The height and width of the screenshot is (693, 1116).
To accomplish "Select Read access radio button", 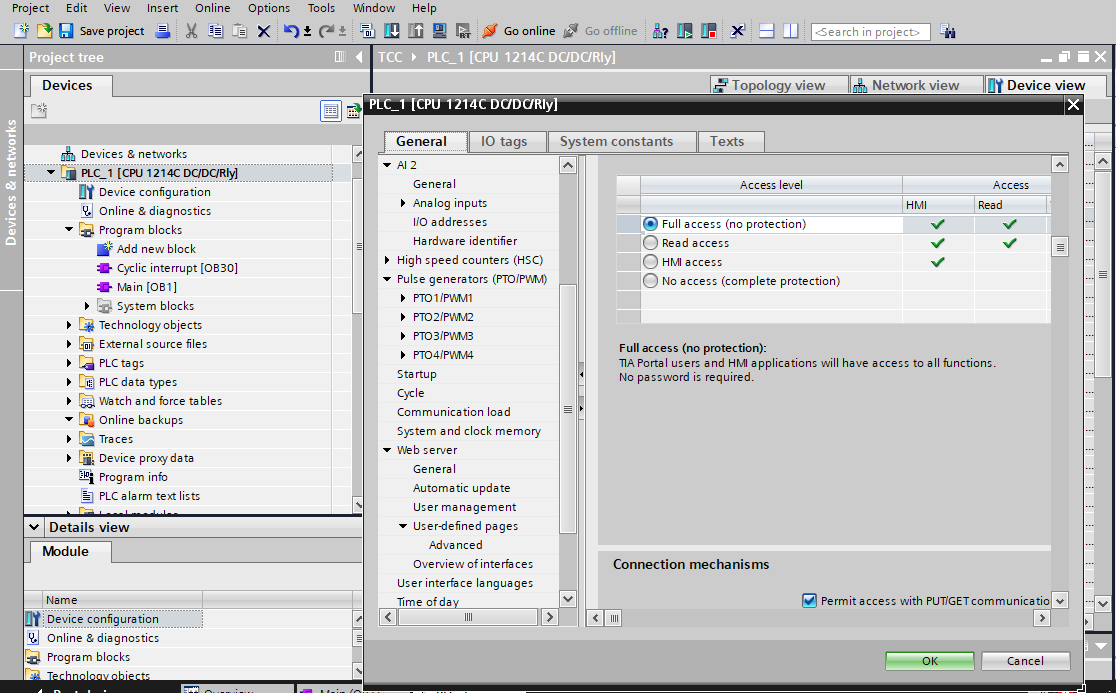I will (x=650, y=243).
